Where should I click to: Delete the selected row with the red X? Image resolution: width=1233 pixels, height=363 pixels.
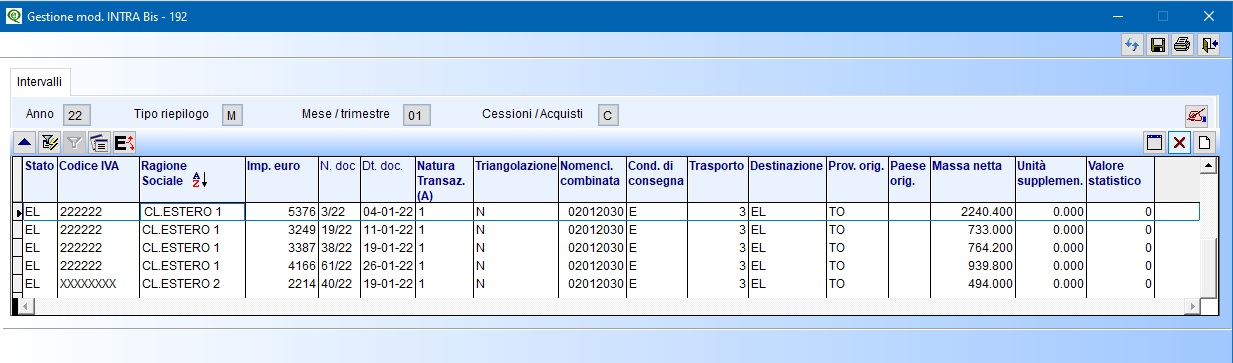(1180, 143)
